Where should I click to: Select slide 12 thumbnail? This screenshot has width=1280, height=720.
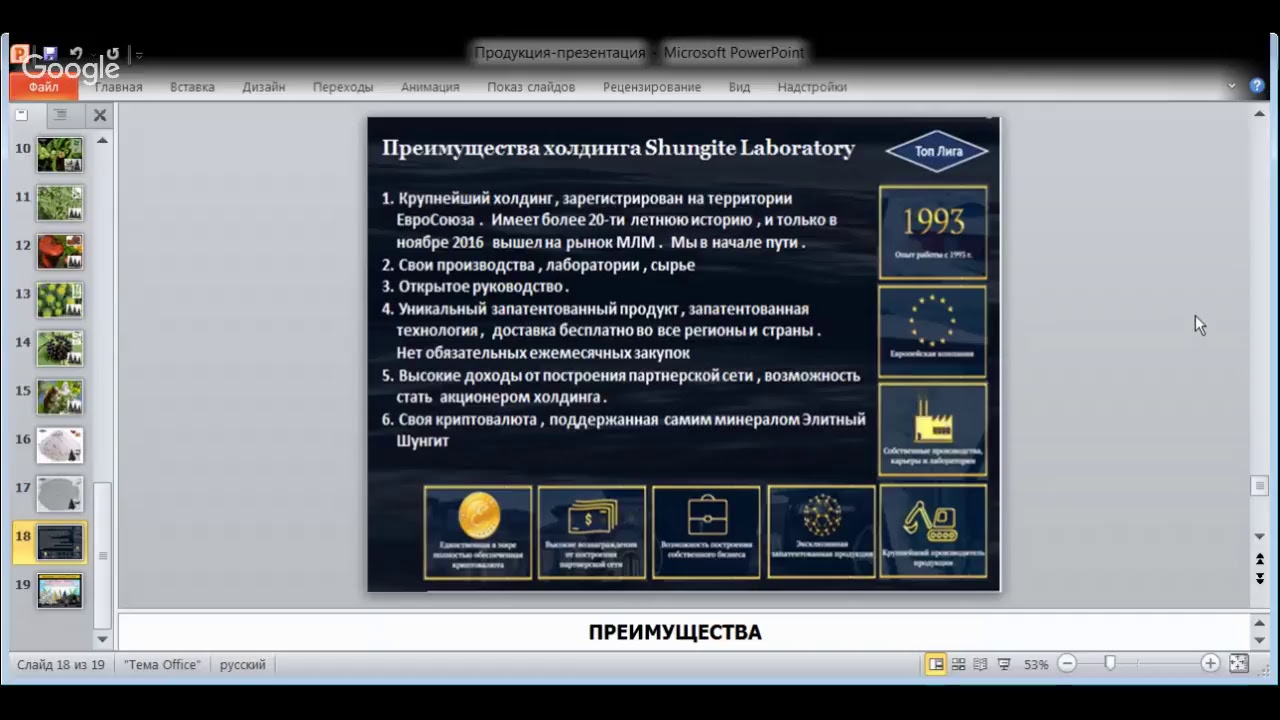click(60, 251)
